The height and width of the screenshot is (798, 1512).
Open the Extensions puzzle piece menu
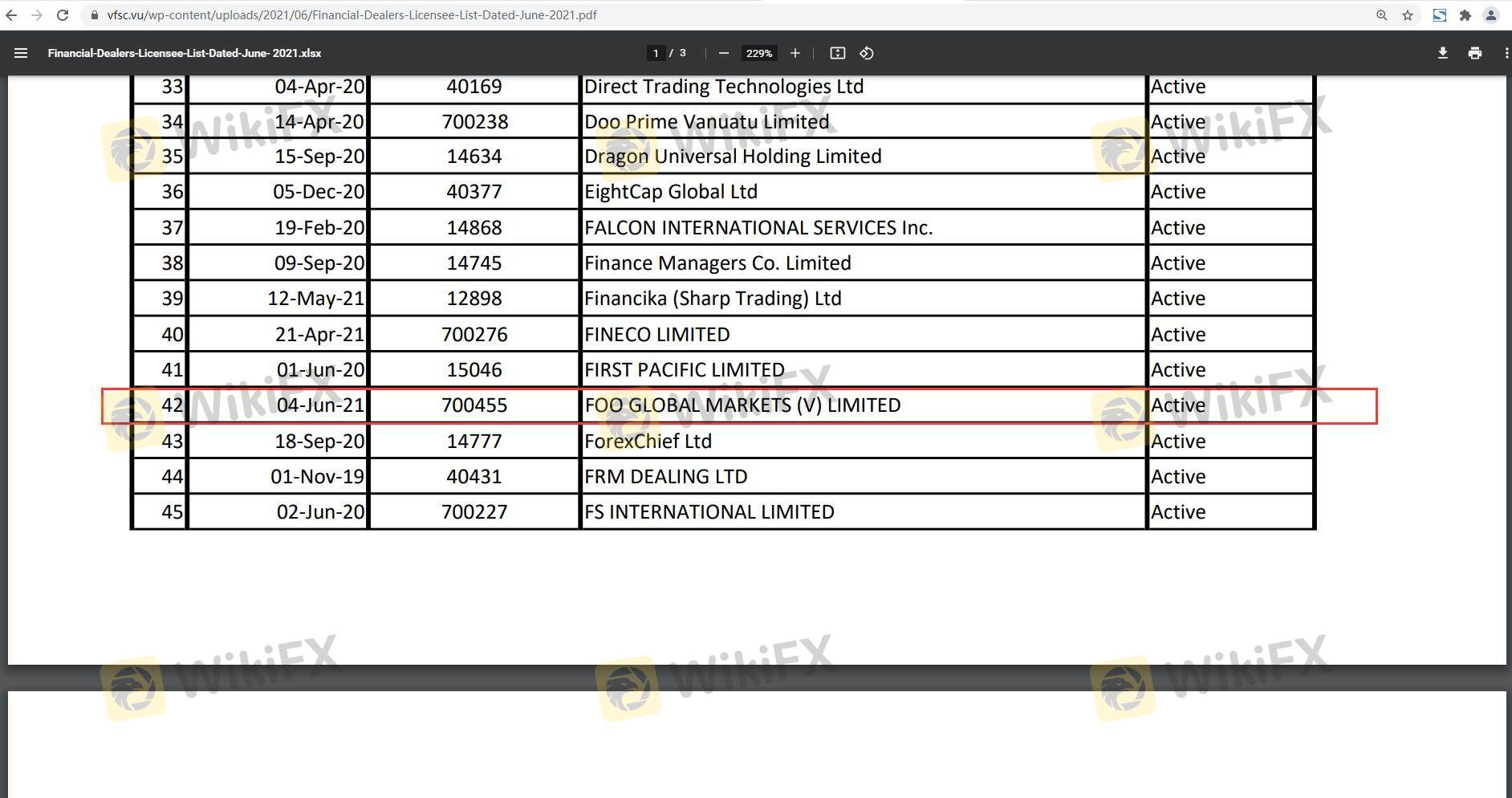(1465, 14)
